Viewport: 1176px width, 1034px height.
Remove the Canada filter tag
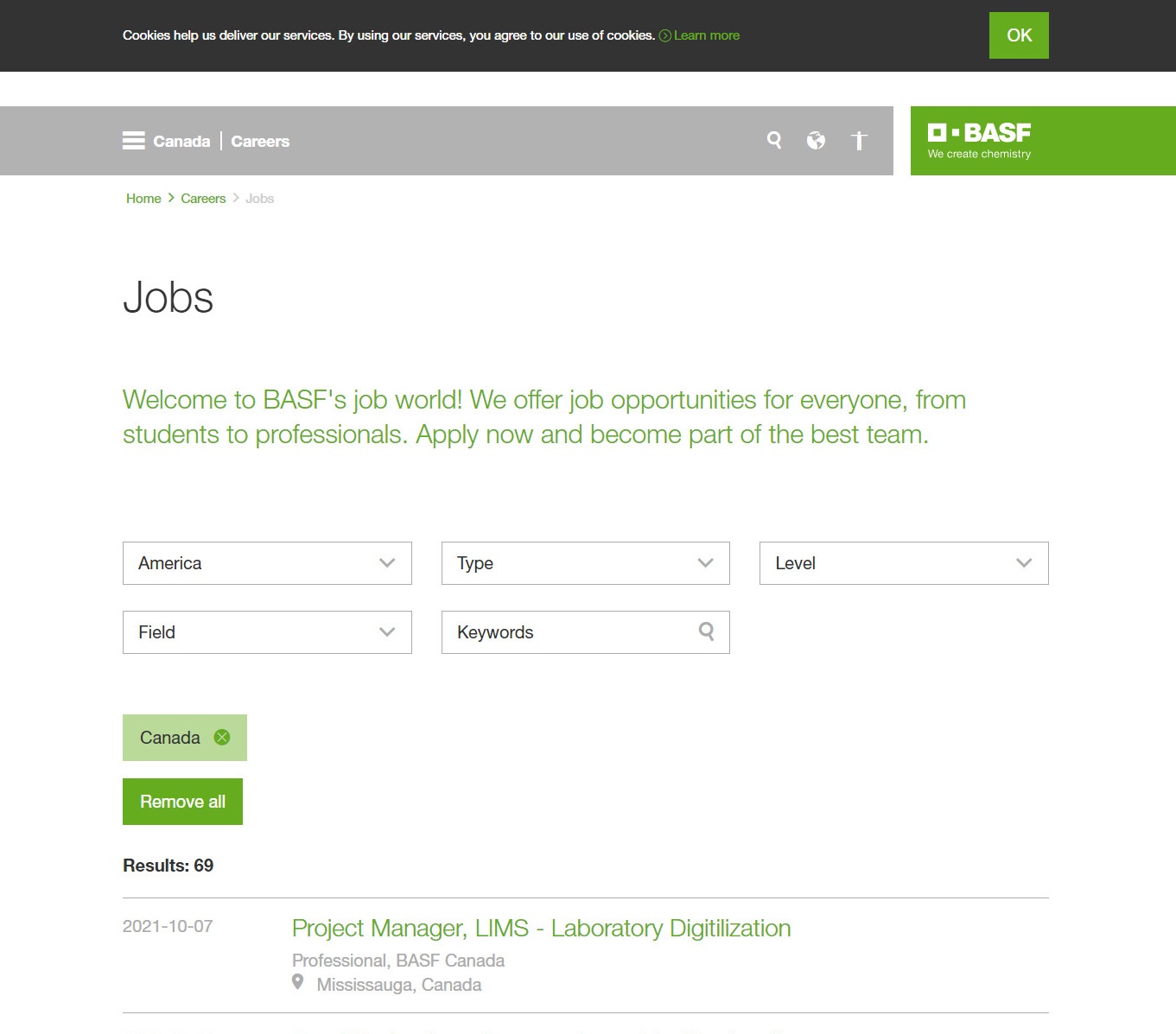click(222, 737)
